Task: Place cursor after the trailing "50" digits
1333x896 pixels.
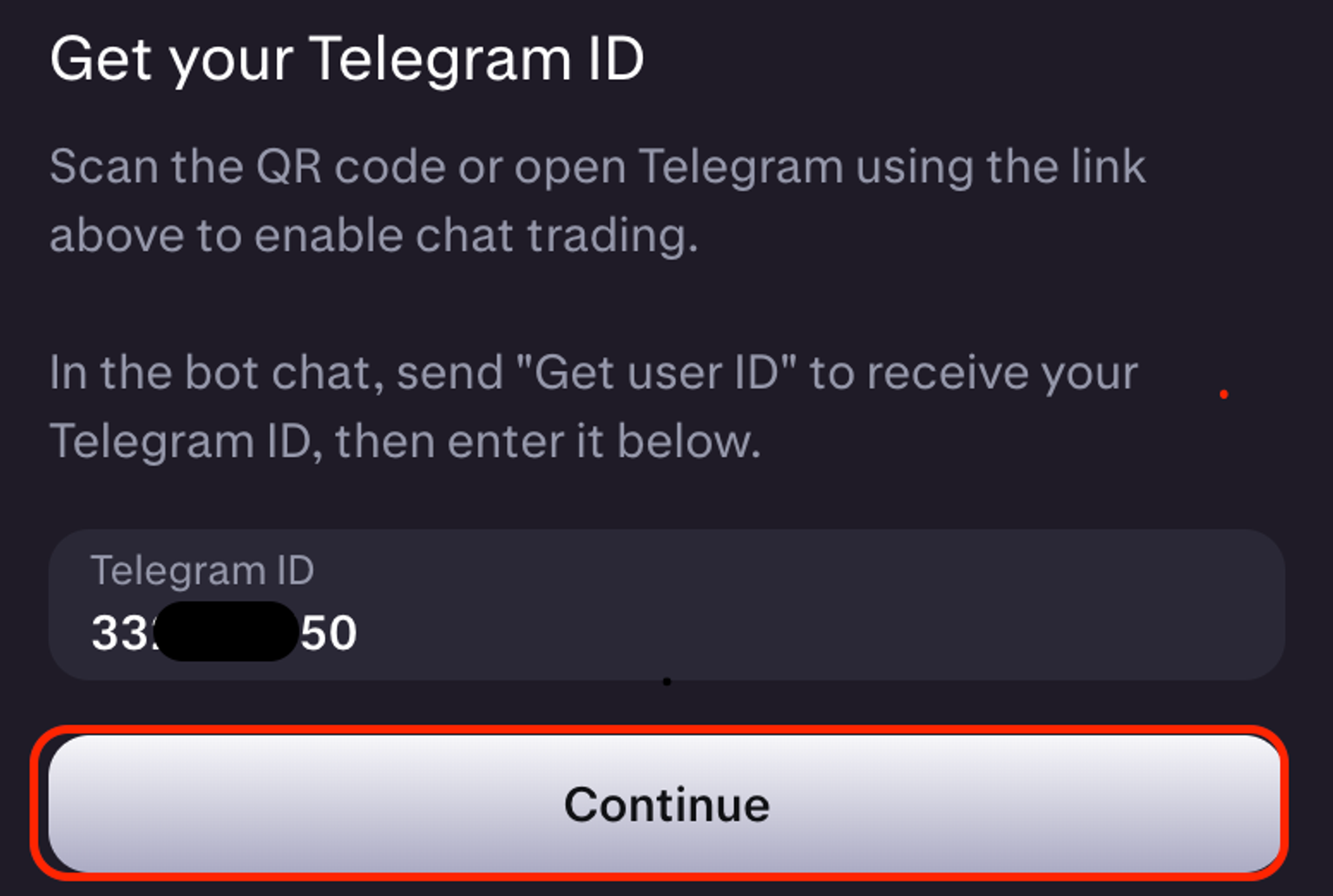Action: pos(359,632)
